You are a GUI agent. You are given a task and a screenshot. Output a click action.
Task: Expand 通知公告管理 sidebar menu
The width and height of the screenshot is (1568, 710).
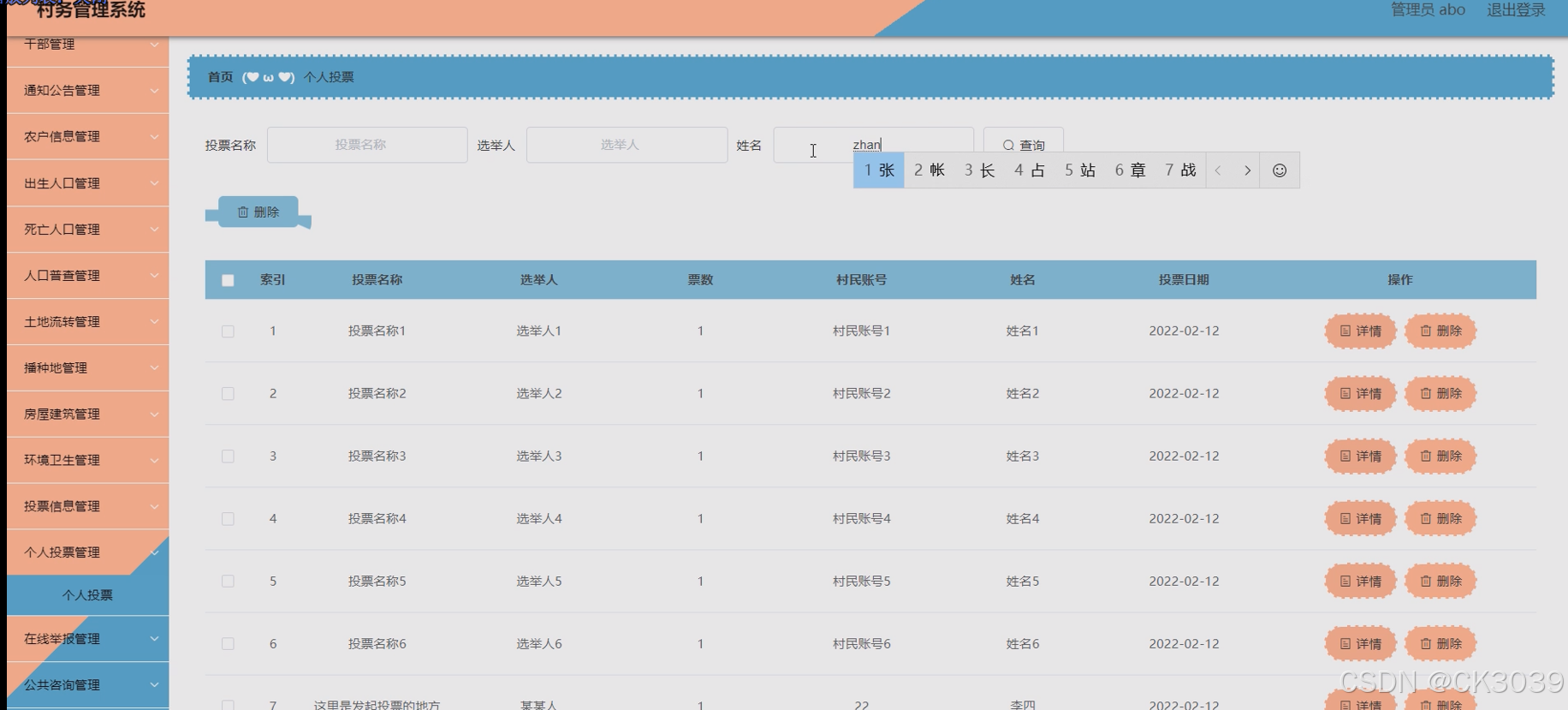(x=88, y=90)
